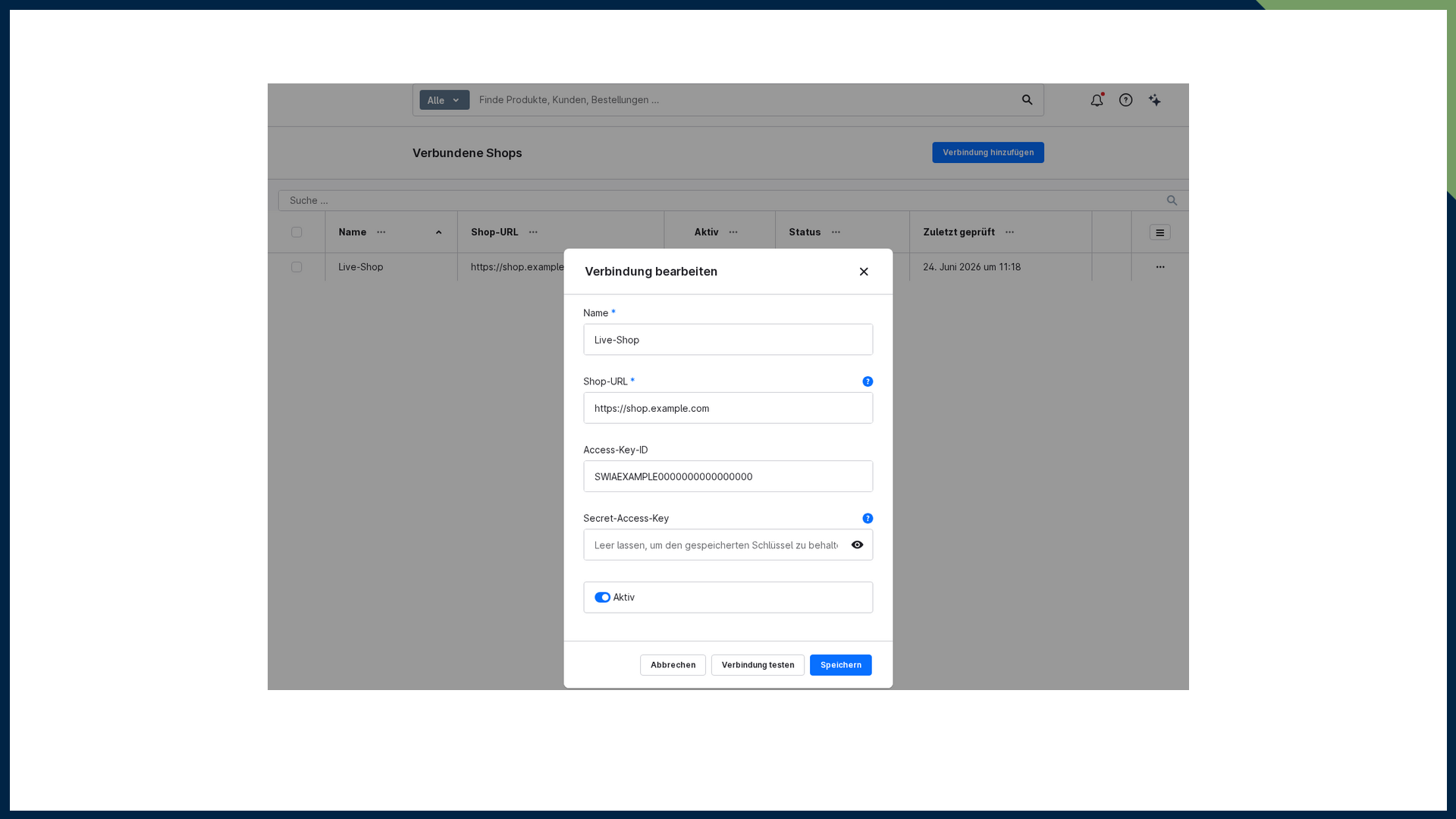
Task: Click Abbrechen button
Action: pyautogui.click(x=673, y=665)
